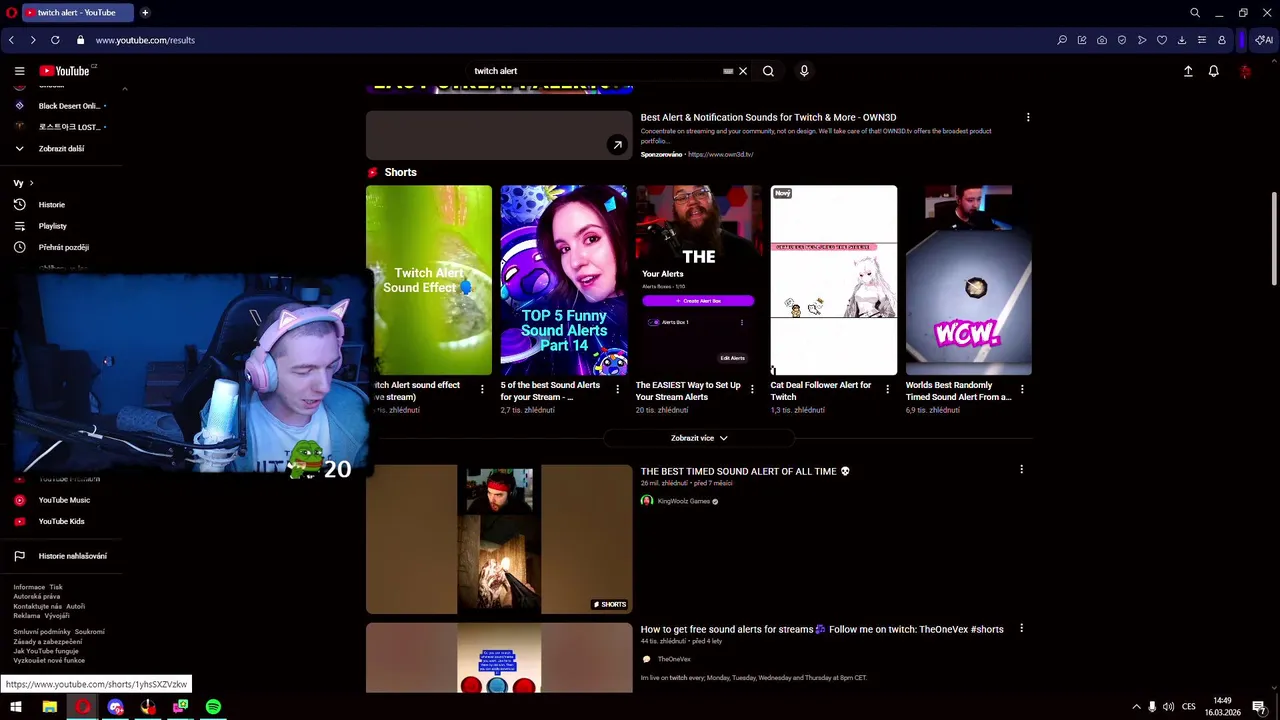This screenshot has height=720, width=1280.
Task: Go back with browser back arrow
Action: click(11, 40)
